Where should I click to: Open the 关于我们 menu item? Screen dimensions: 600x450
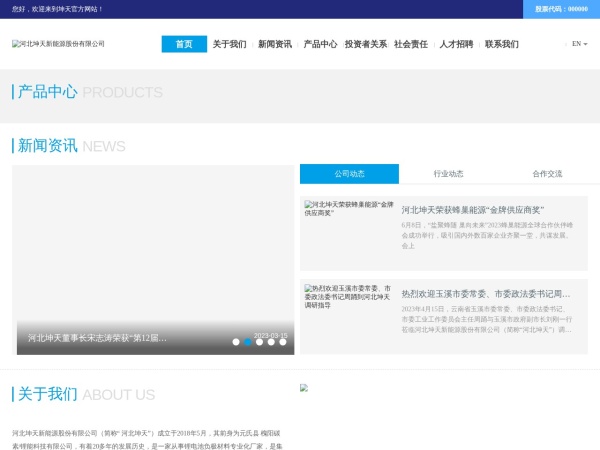[230, 44]
